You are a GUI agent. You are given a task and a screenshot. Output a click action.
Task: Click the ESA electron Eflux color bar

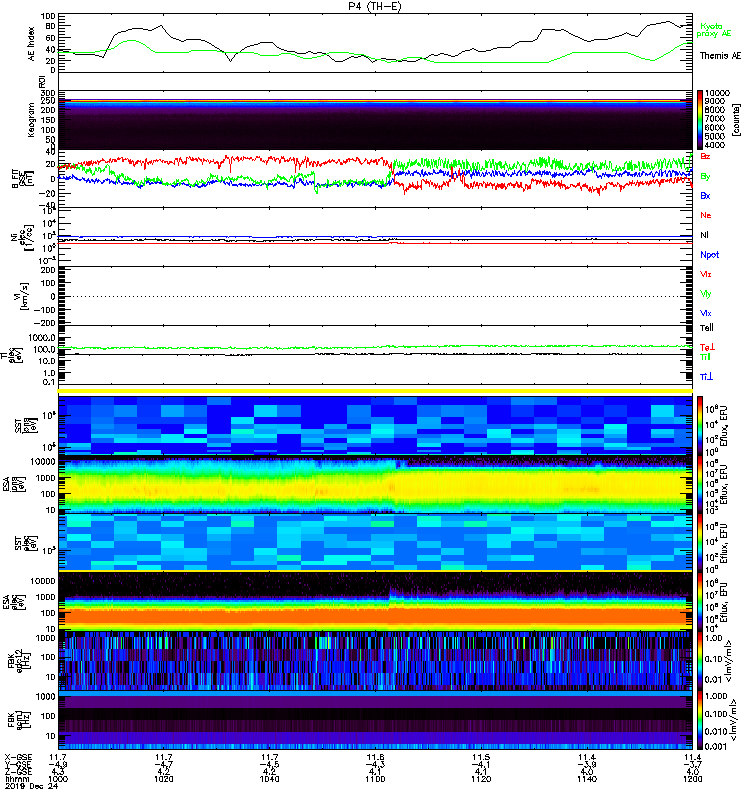pos(700,600)
